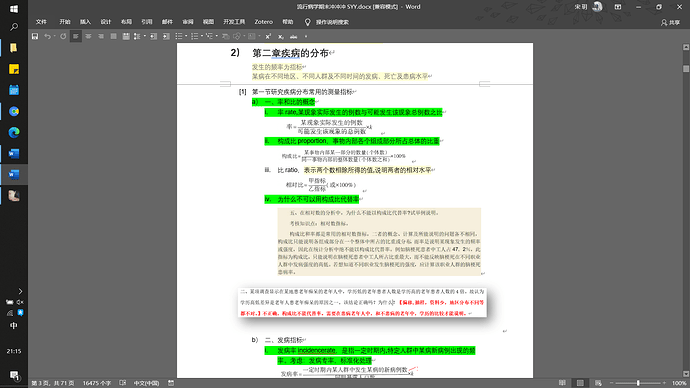690x388 pixels.
Task: Switch to the 插入 tab
Action: coord(85,22)
